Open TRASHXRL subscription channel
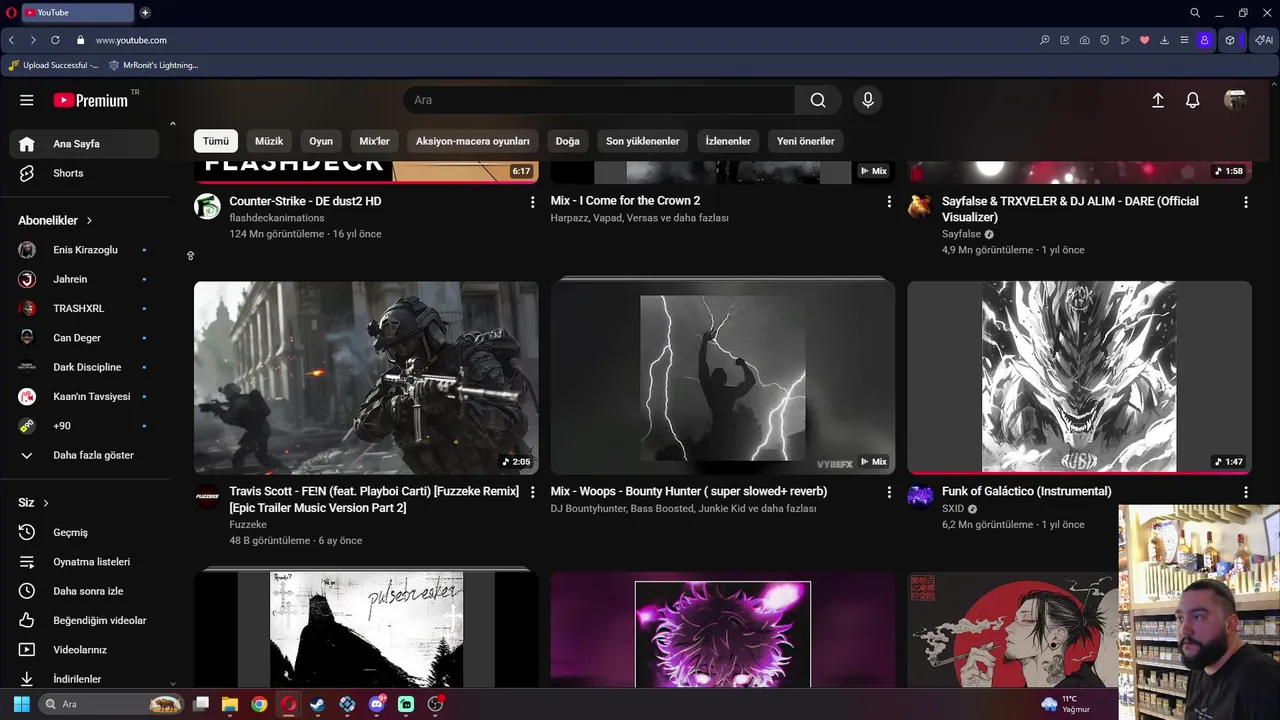 click(84, 308)
